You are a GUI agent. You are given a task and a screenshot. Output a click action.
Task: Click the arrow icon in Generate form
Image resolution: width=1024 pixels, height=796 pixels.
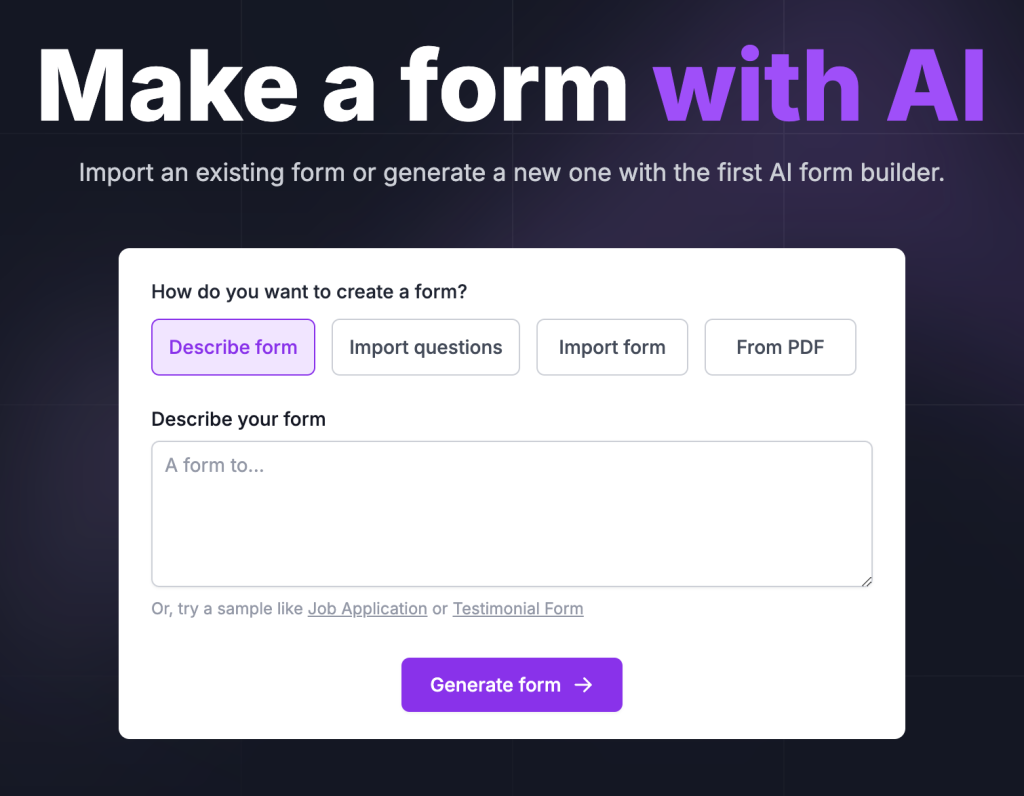click(583, 685)
